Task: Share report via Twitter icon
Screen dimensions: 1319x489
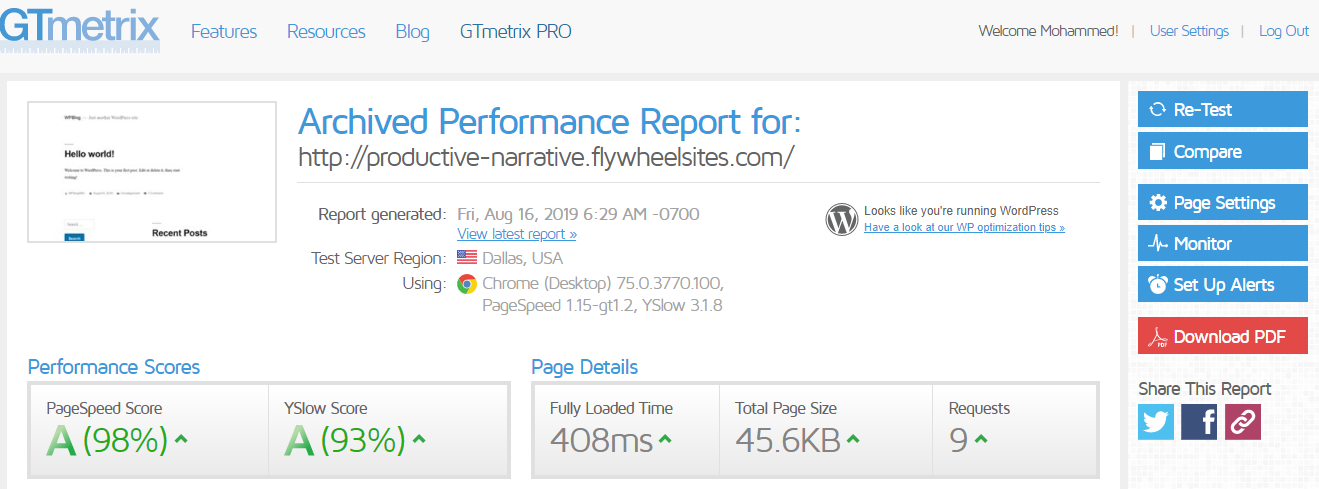Action: (x=1156, y=422)
